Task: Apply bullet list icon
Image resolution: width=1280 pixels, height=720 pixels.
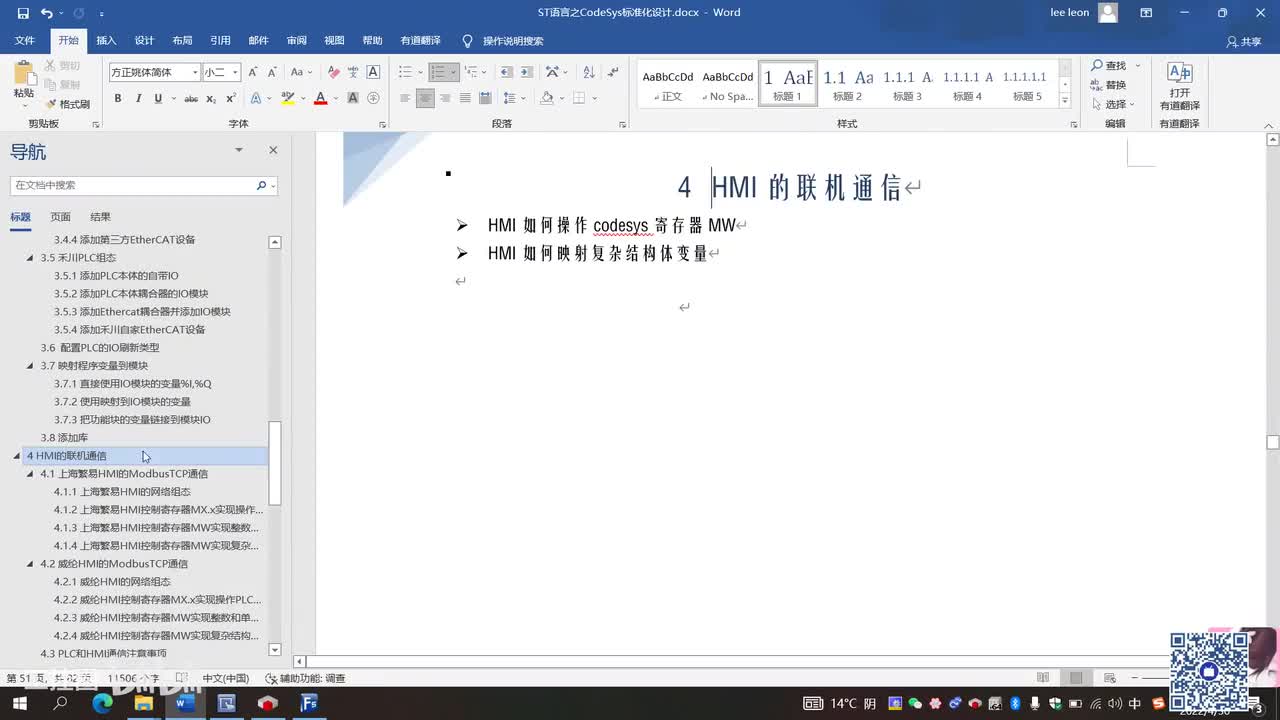Action: coord(405,72)
